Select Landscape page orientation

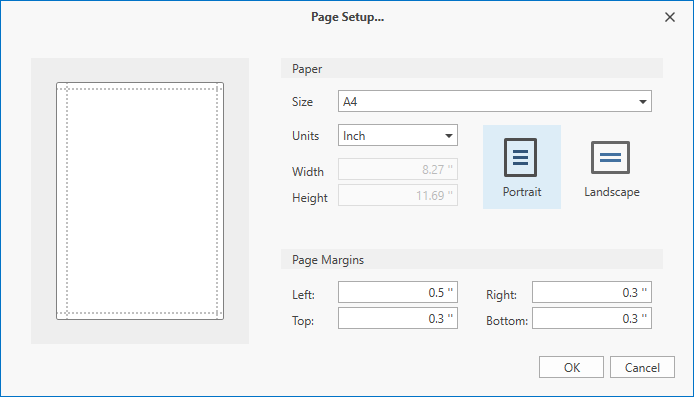click(611, 167)
